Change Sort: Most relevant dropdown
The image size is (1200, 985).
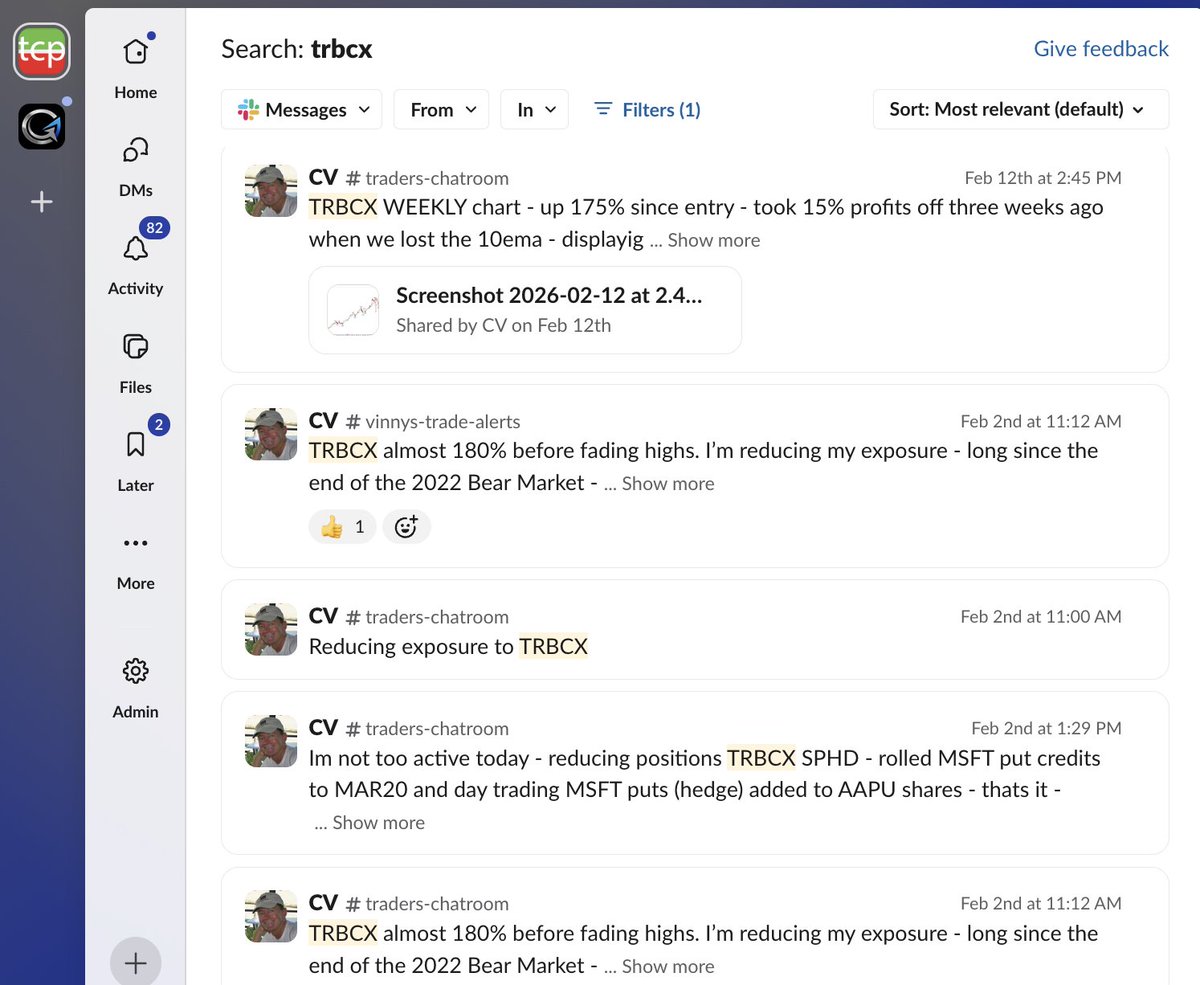click(x=1021, y=110)
